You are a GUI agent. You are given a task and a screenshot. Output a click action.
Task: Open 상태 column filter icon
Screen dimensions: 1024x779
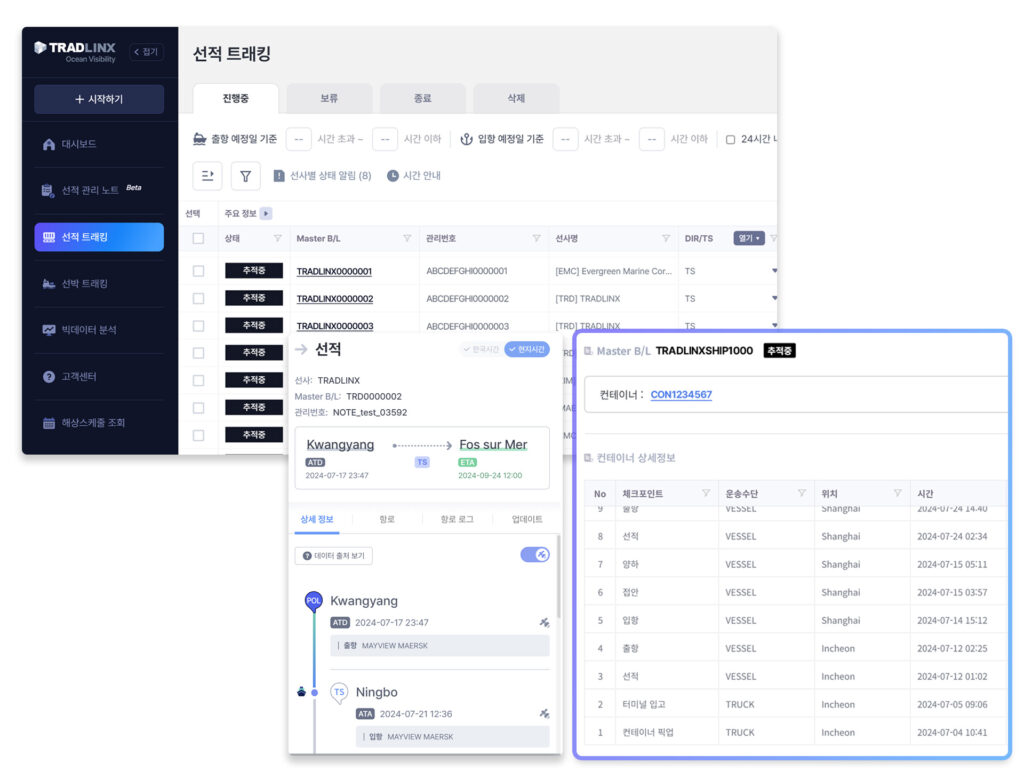pos(278,238)
